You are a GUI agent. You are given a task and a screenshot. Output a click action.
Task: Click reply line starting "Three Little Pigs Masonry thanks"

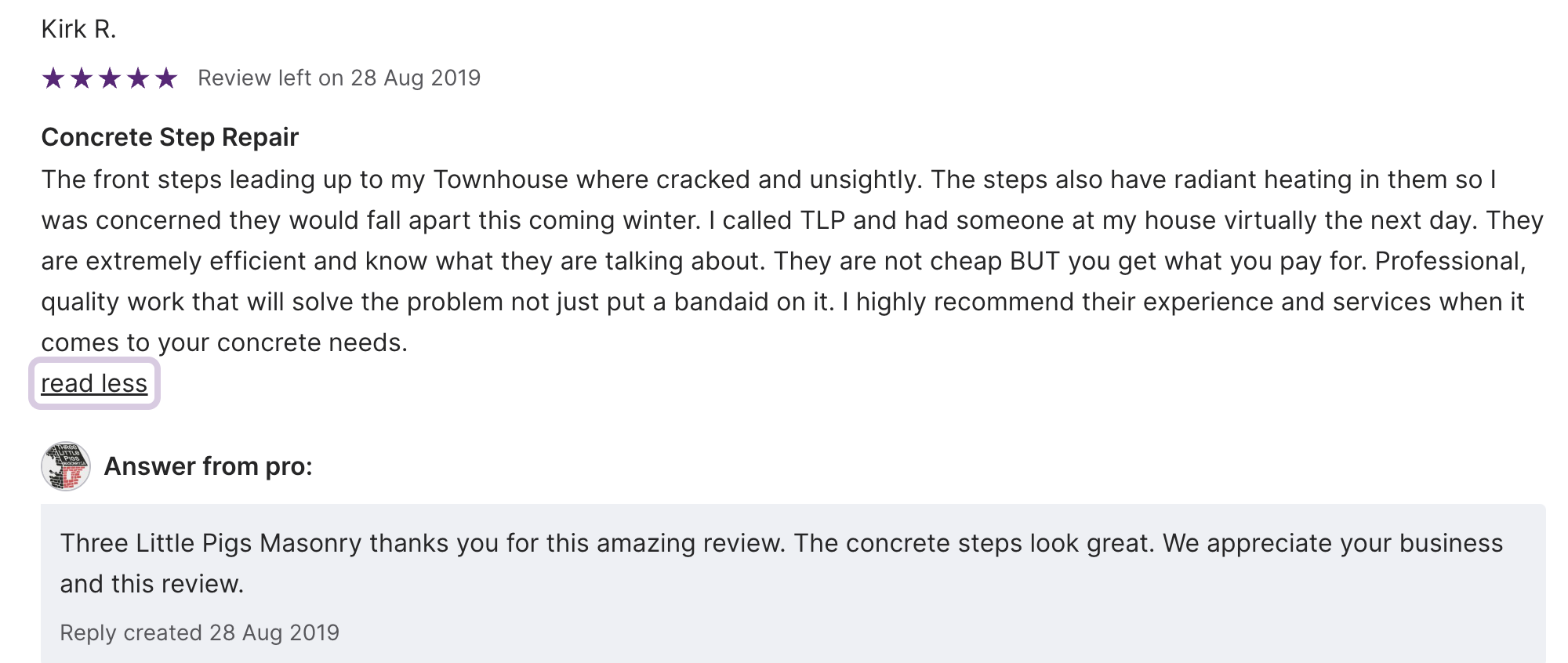781,544
